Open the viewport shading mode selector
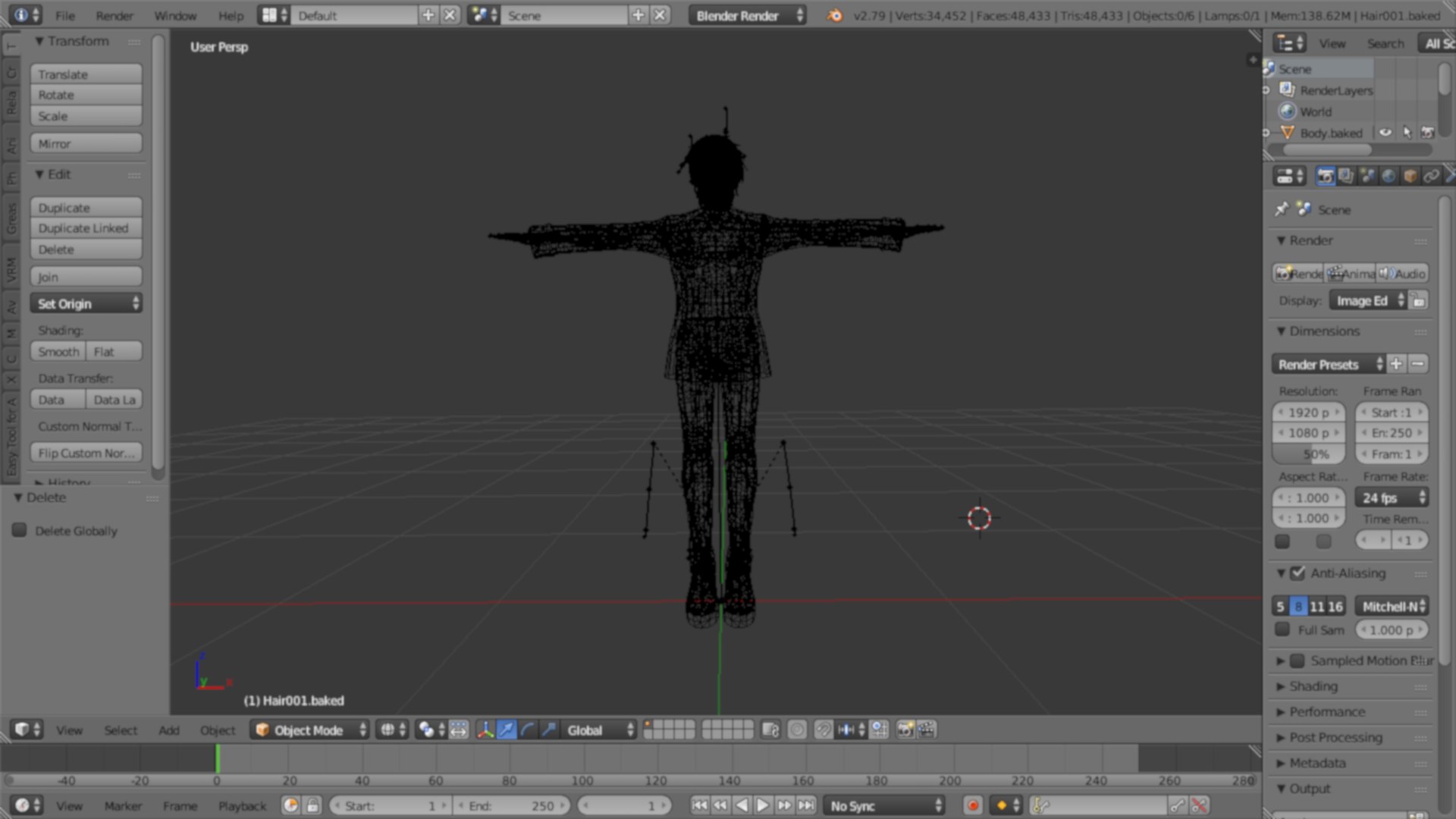1456x819 pixels. pyautogui.click(x=392, y=730)
